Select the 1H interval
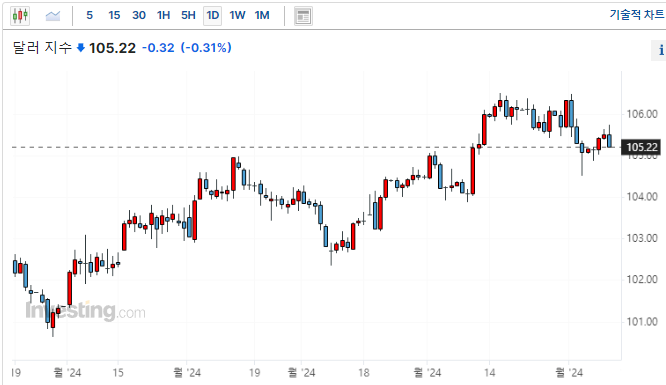The height and width of the screenshot is (385, 666). [164, 16]
